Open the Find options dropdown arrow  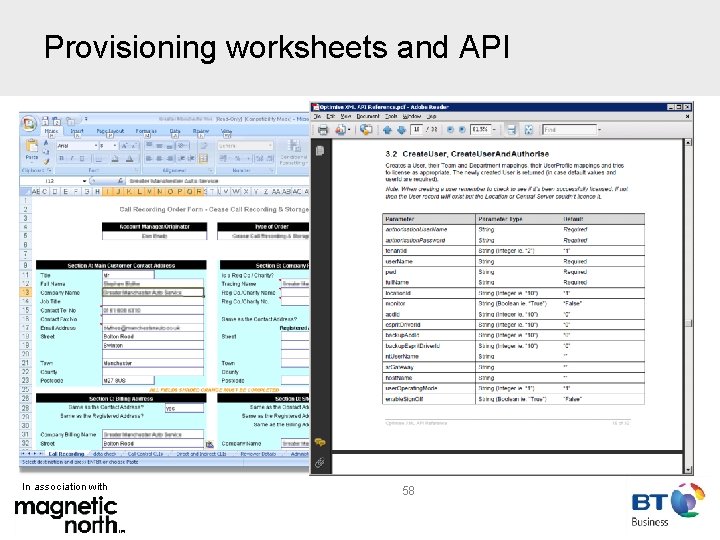click(600, 130)
